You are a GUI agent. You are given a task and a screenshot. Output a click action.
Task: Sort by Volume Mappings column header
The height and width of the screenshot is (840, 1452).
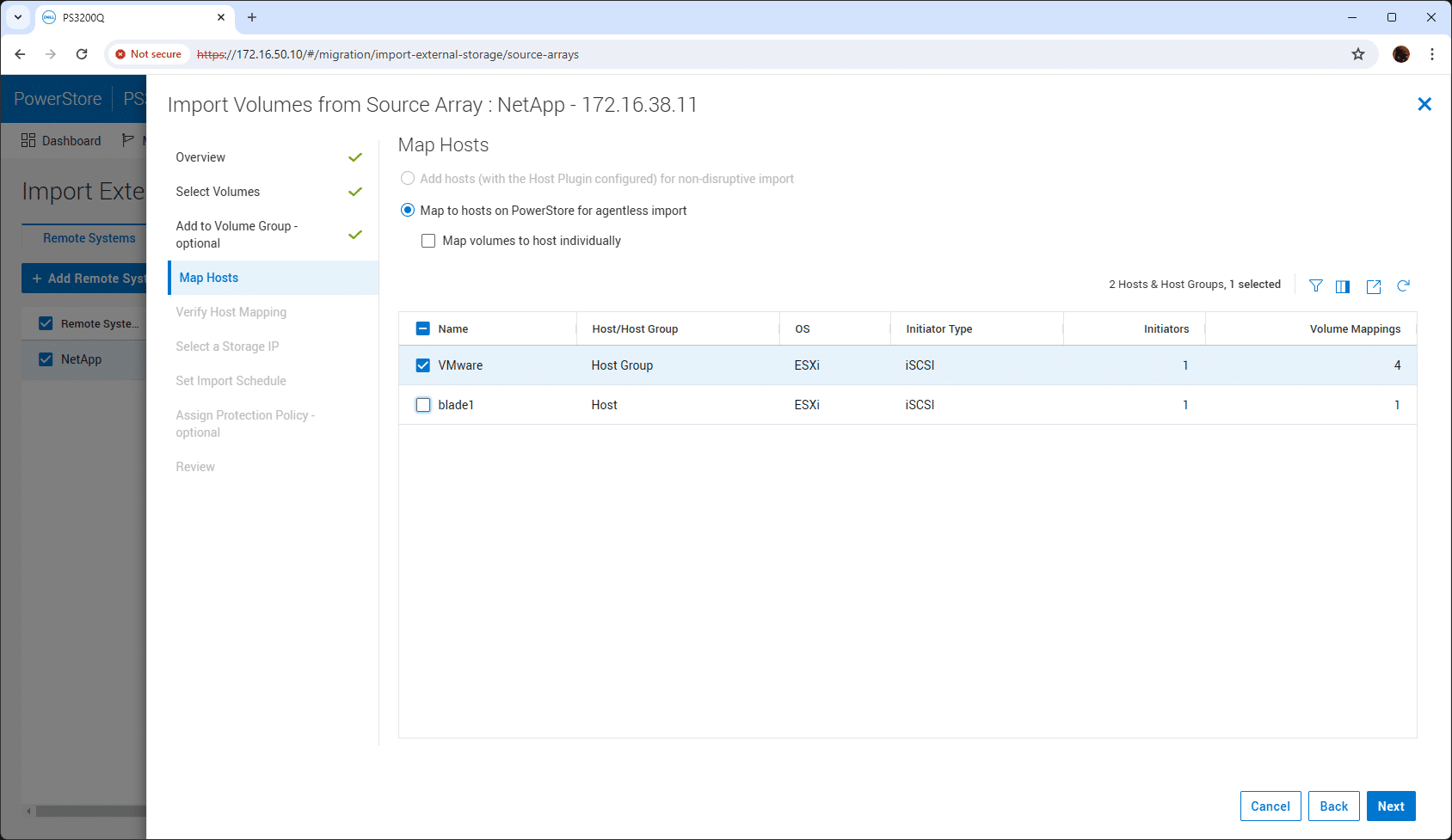1355,329
